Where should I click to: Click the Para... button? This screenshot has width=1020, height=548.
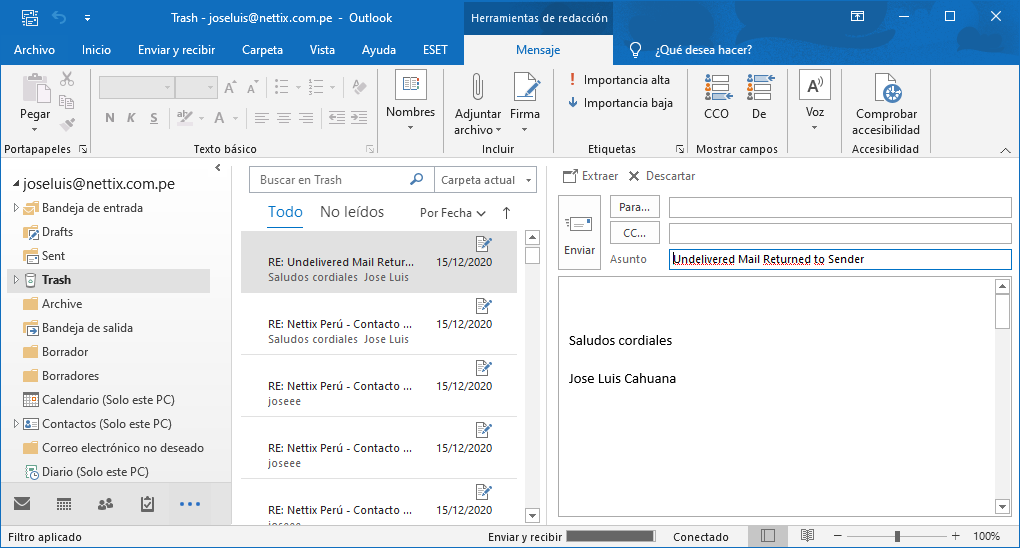coord(634,207)
